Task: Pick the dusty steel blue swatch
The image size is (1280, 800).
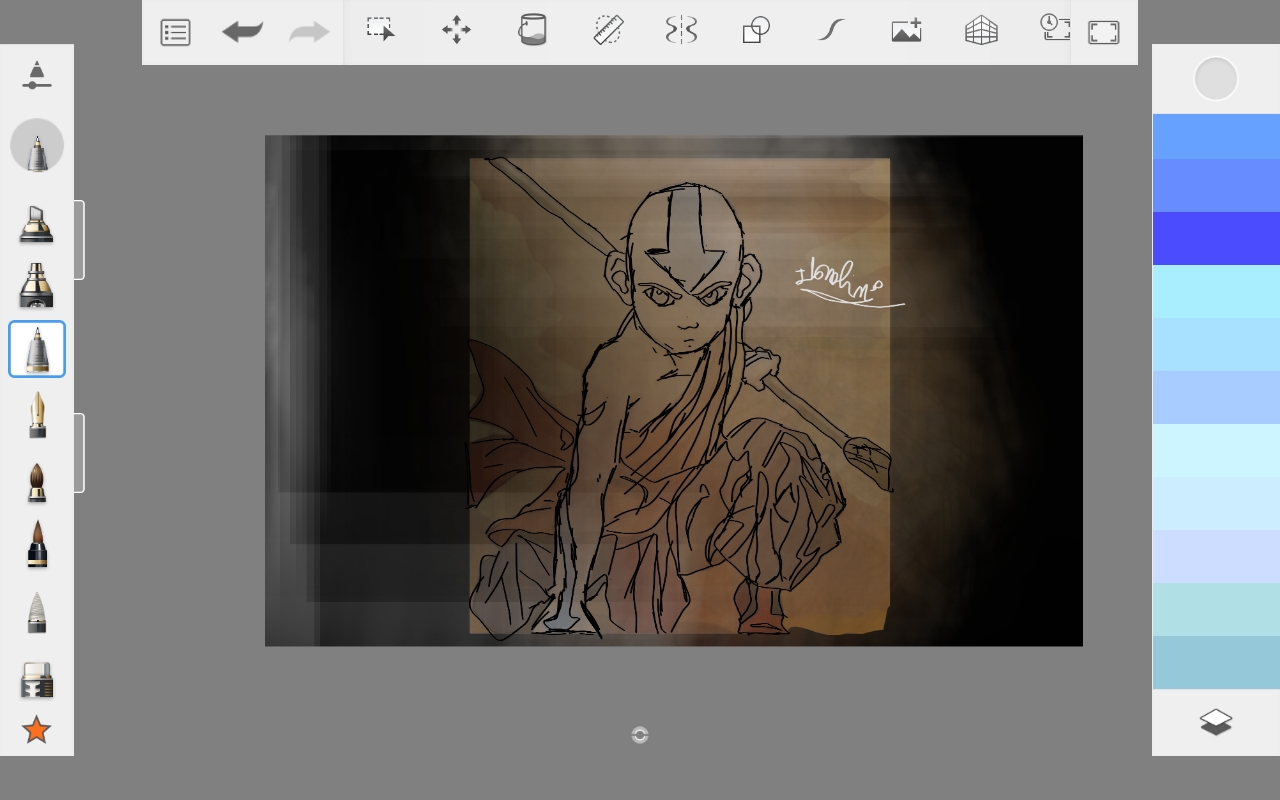Action: click(1216, 662)
